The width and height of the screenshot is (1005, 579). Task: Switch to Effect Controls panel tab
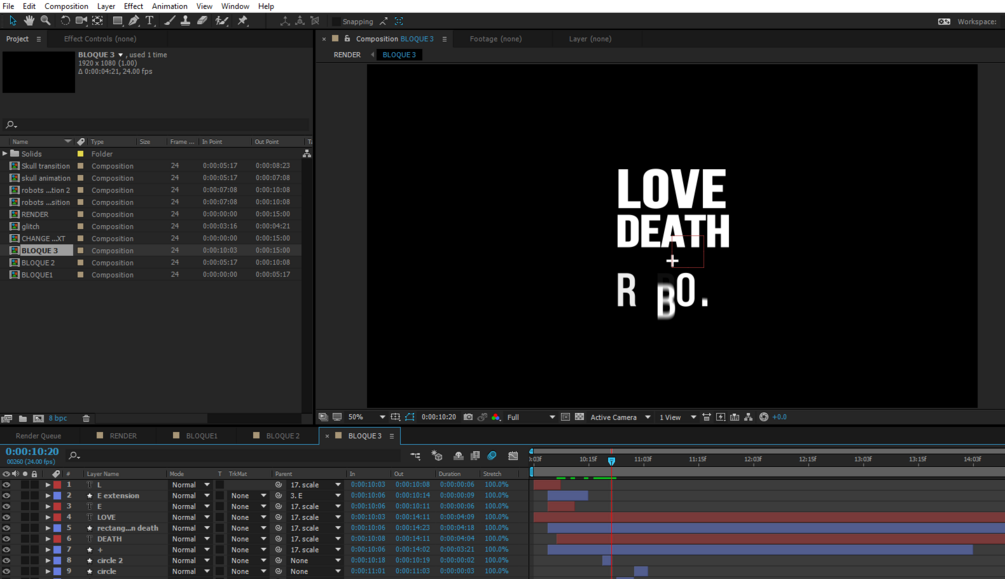(100, 38)
